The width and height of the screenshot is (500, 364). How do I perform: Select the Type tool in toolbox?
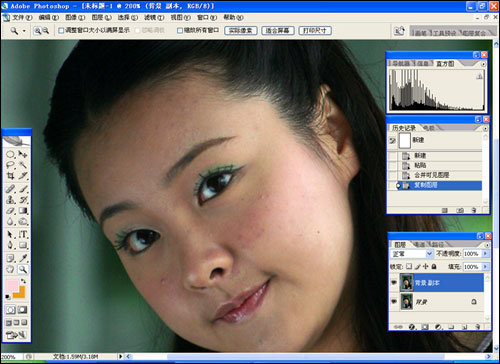click(x=23, y=234)
